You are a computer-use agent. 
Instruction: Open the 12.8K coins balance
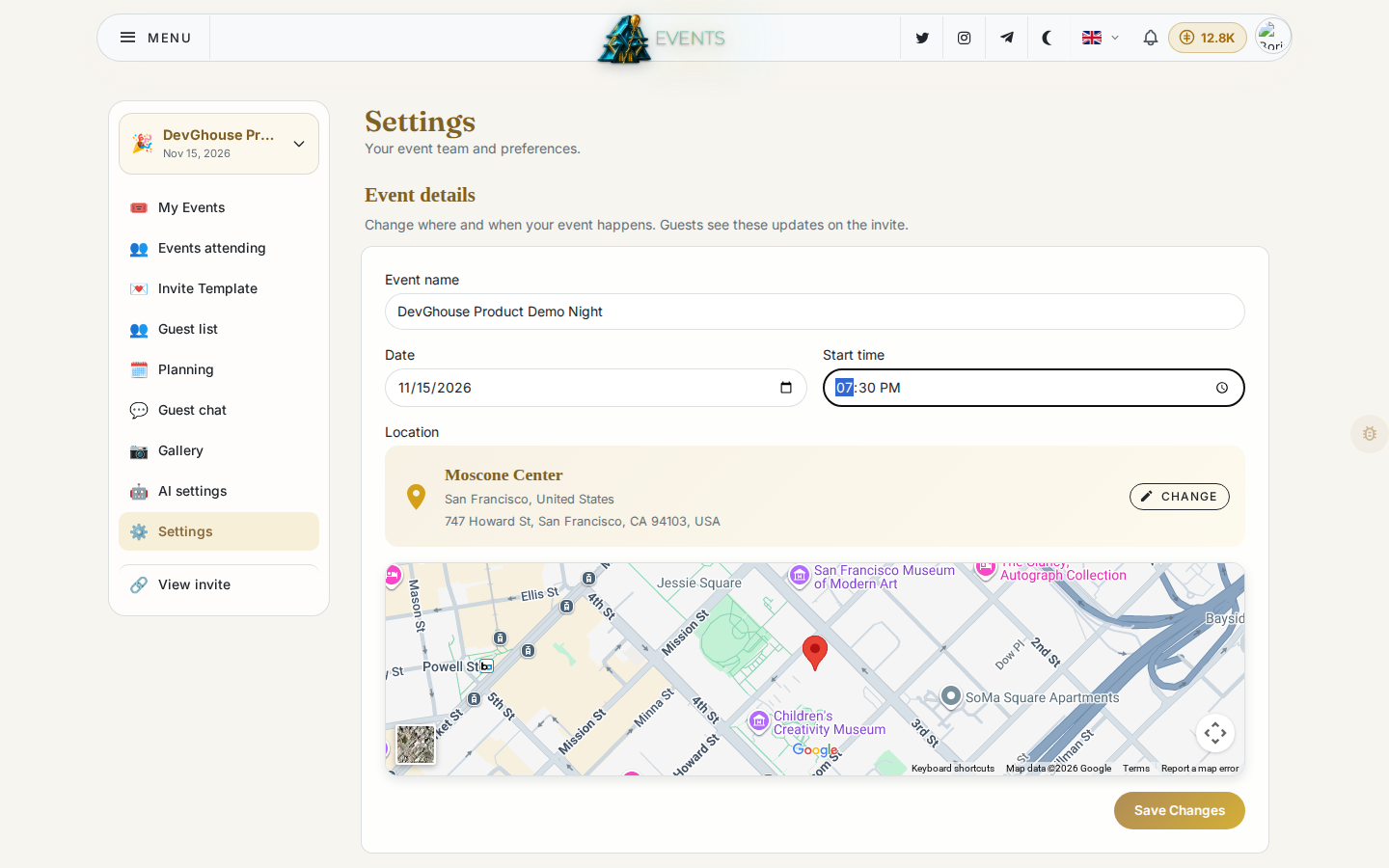pyautogui.click(x=1208, y=38)
